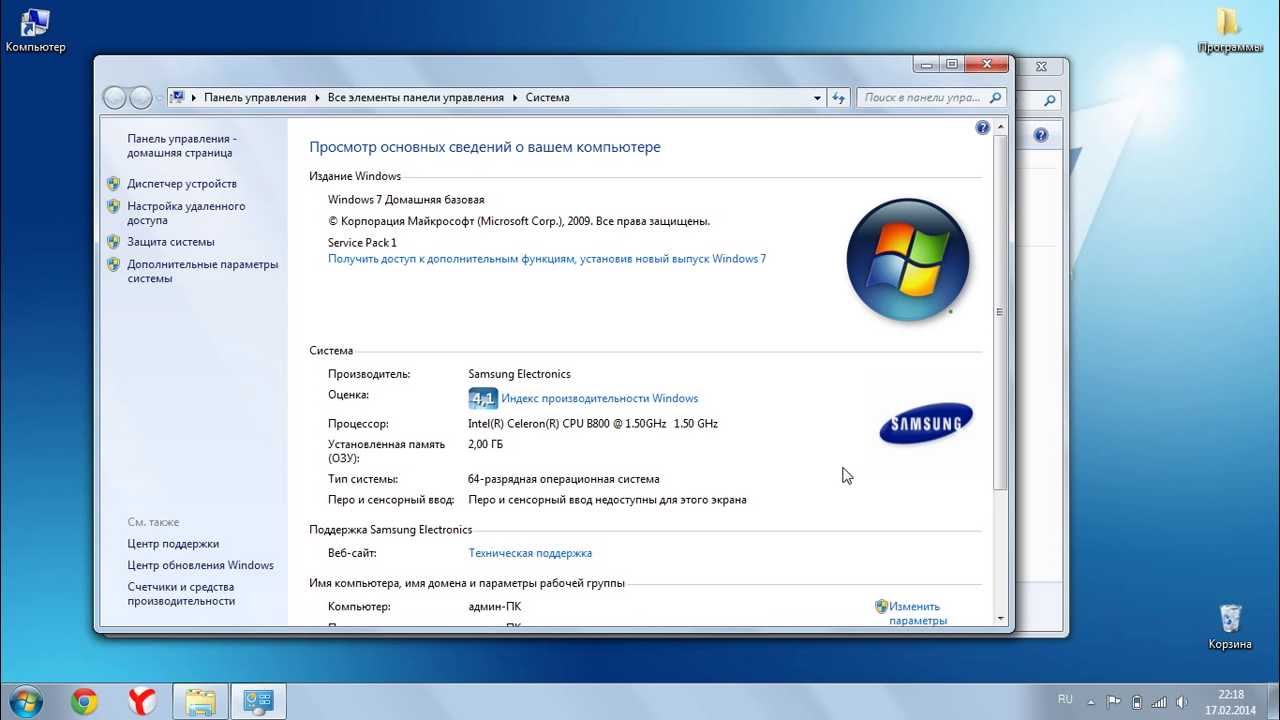The width and height of the screenshot is (1280, 720).
Task: Click the Forward navigation arrow button
Action: pos(141,97)
